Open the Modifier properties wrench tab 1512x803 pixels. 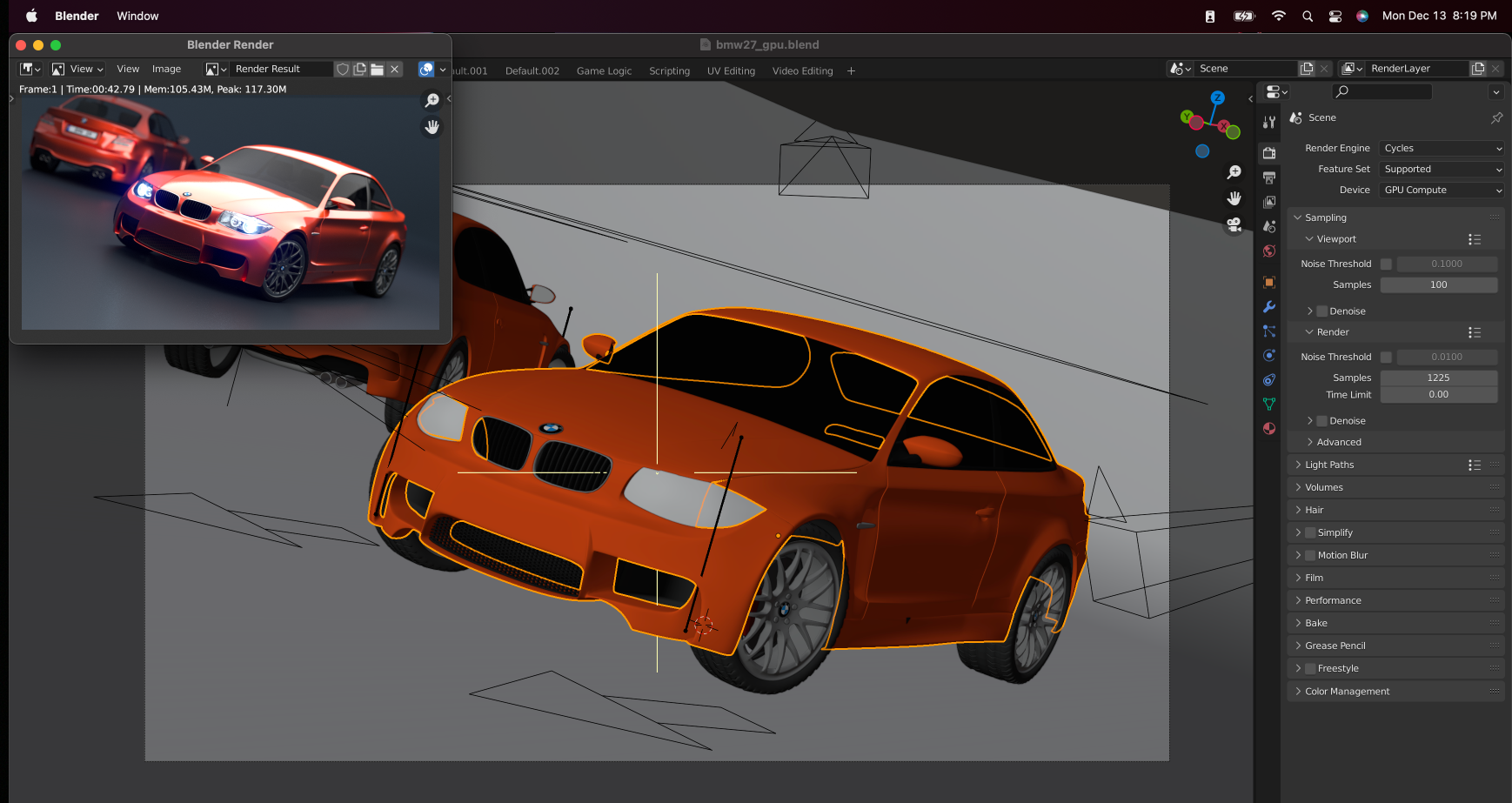point(1269,307)
